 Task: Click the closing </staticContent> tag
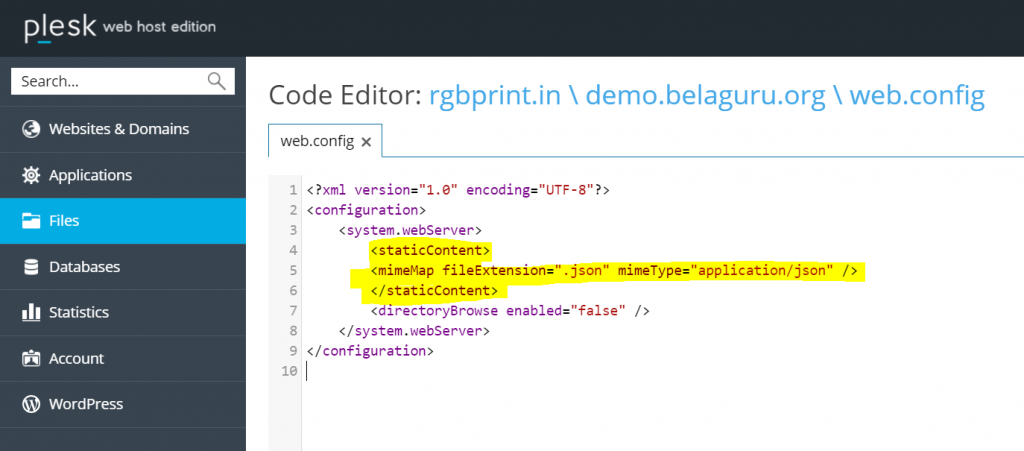(x=434, y=290)
